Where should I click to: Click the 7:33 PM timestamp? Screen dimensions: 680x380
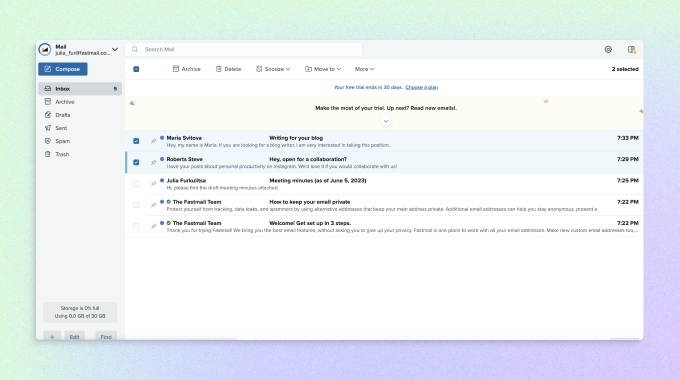[x=628, y=138]
